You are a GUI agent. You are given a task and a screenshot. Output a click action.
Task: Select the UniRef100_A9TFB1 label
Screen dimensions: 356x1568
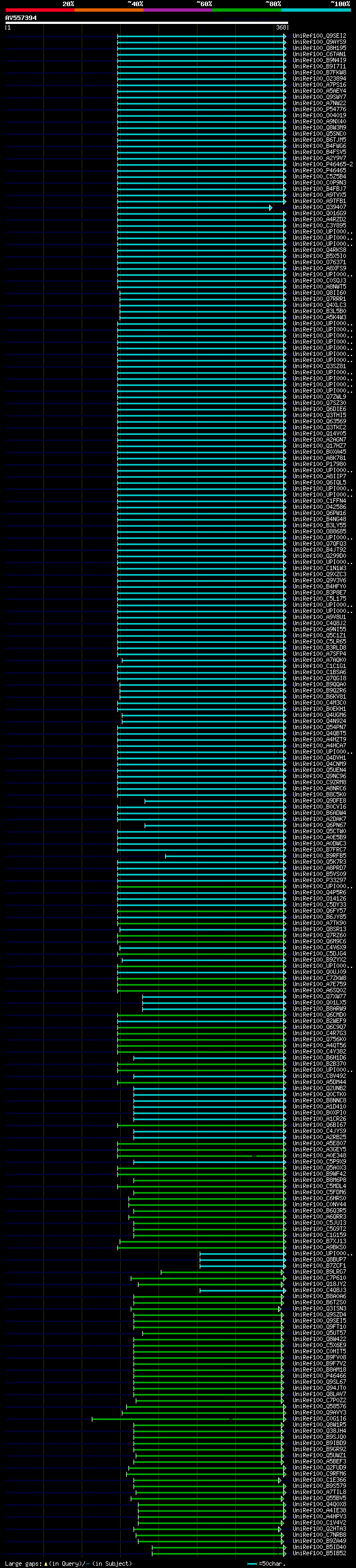click(319, 201)
